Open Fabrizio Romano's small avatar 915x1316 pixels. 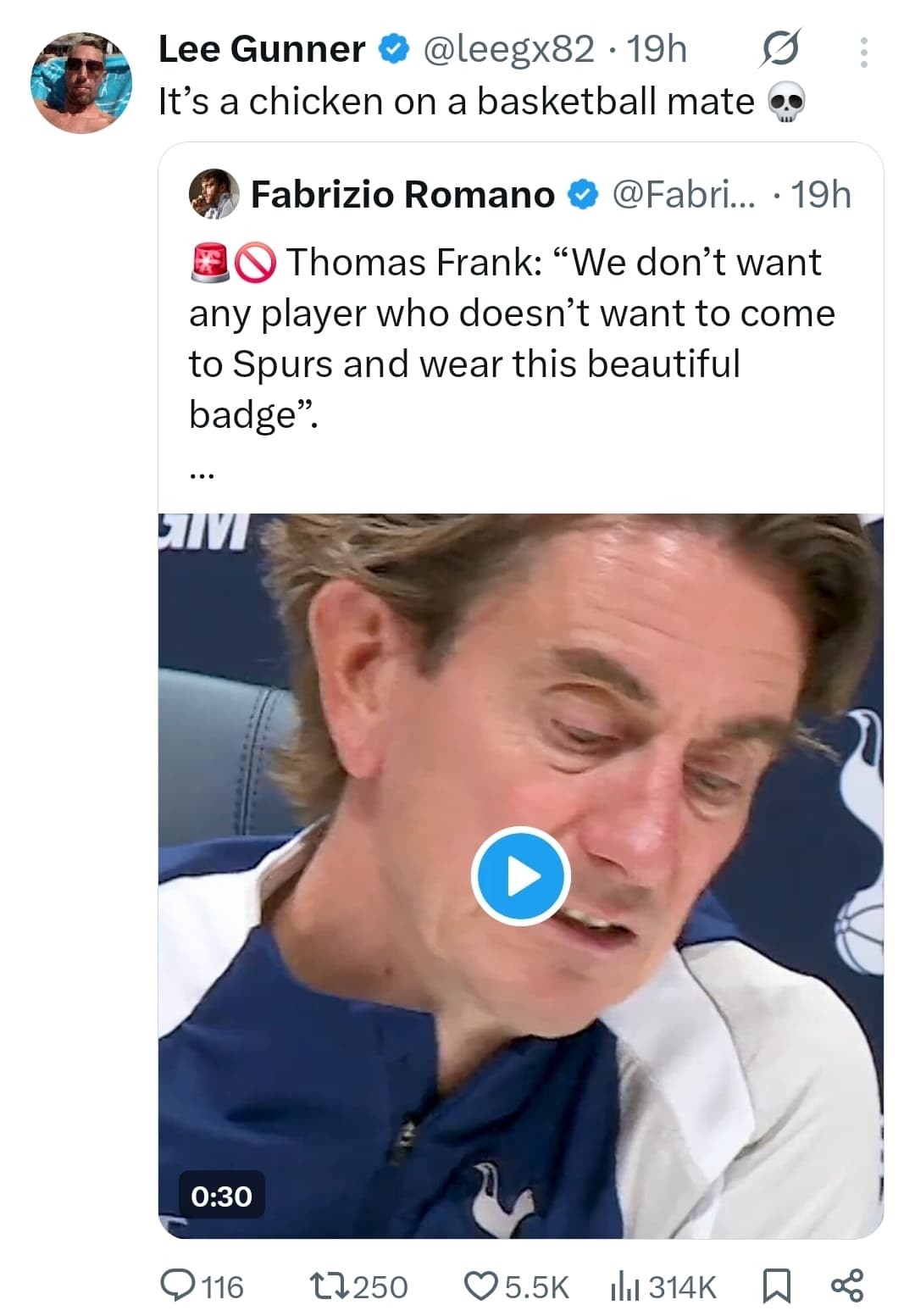(x=213, y=194)
